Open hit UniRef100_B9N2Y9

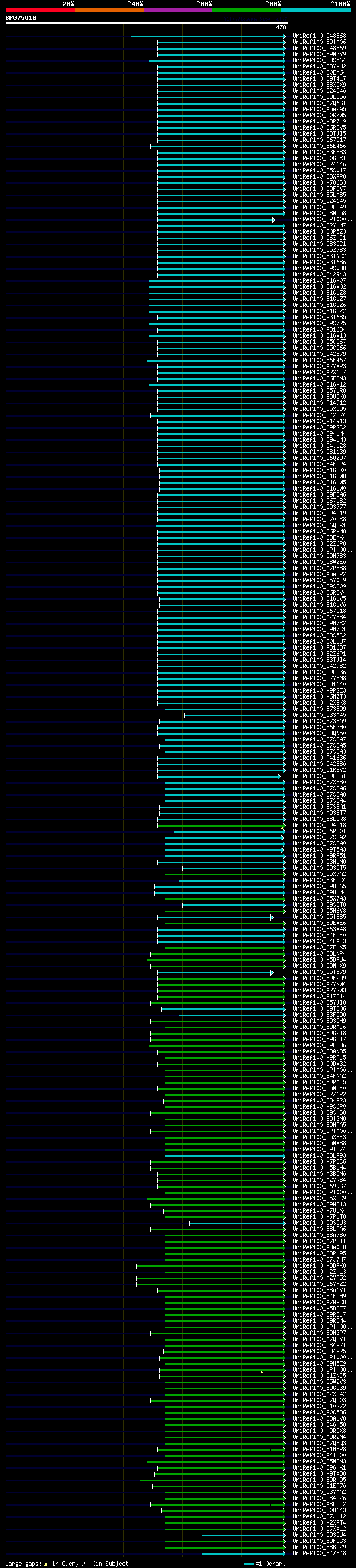pos(319,54)
